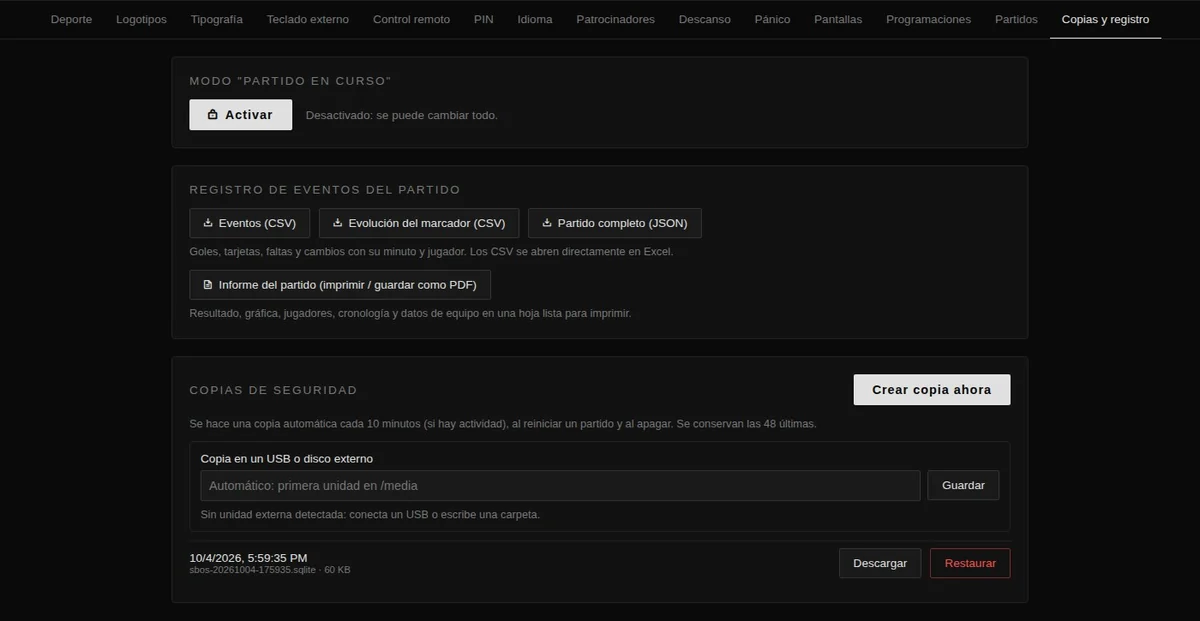Viewport: 1200px width, 621px height.
Task: Open the Tipografía tab
Action: pos(216,19)
